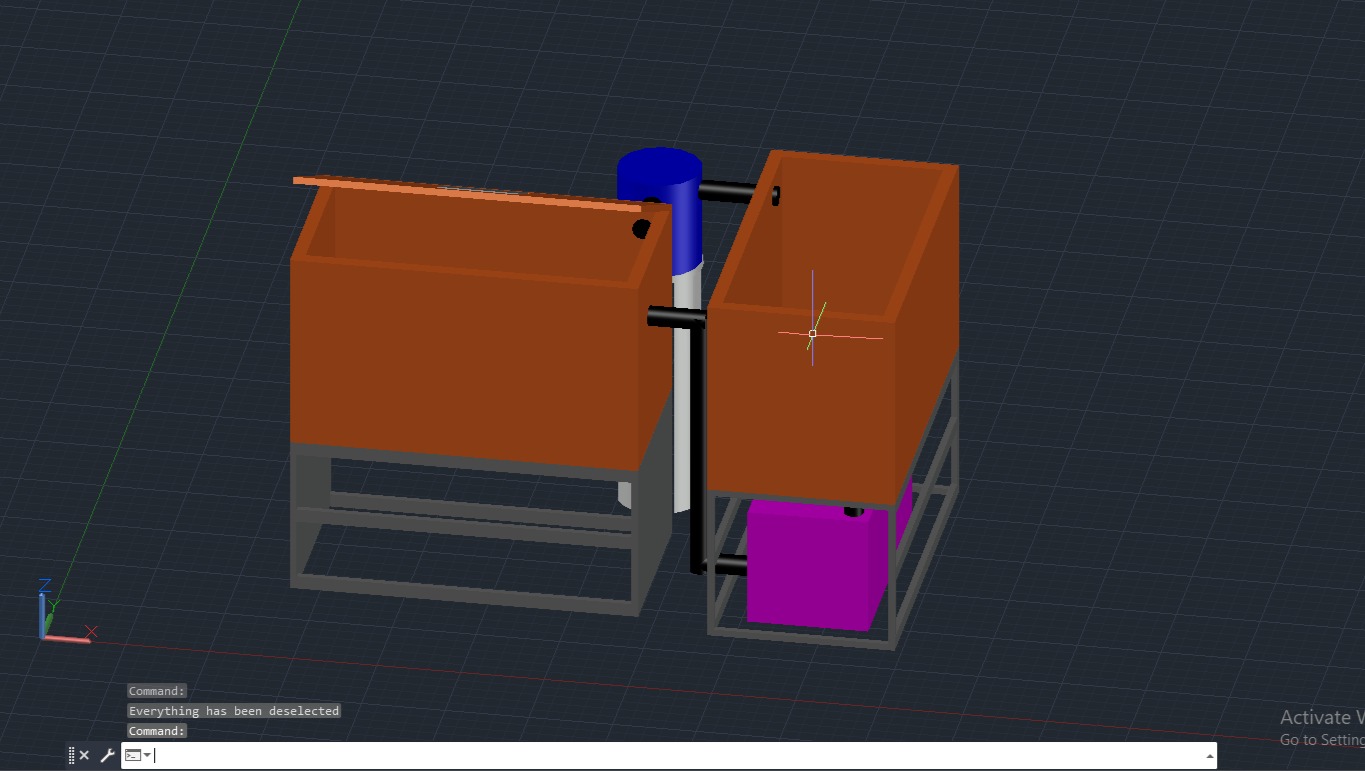Viewport: 1365px width, 771px height.
Task: Select the light orange lid on the left tank
Action: [460, 192]
